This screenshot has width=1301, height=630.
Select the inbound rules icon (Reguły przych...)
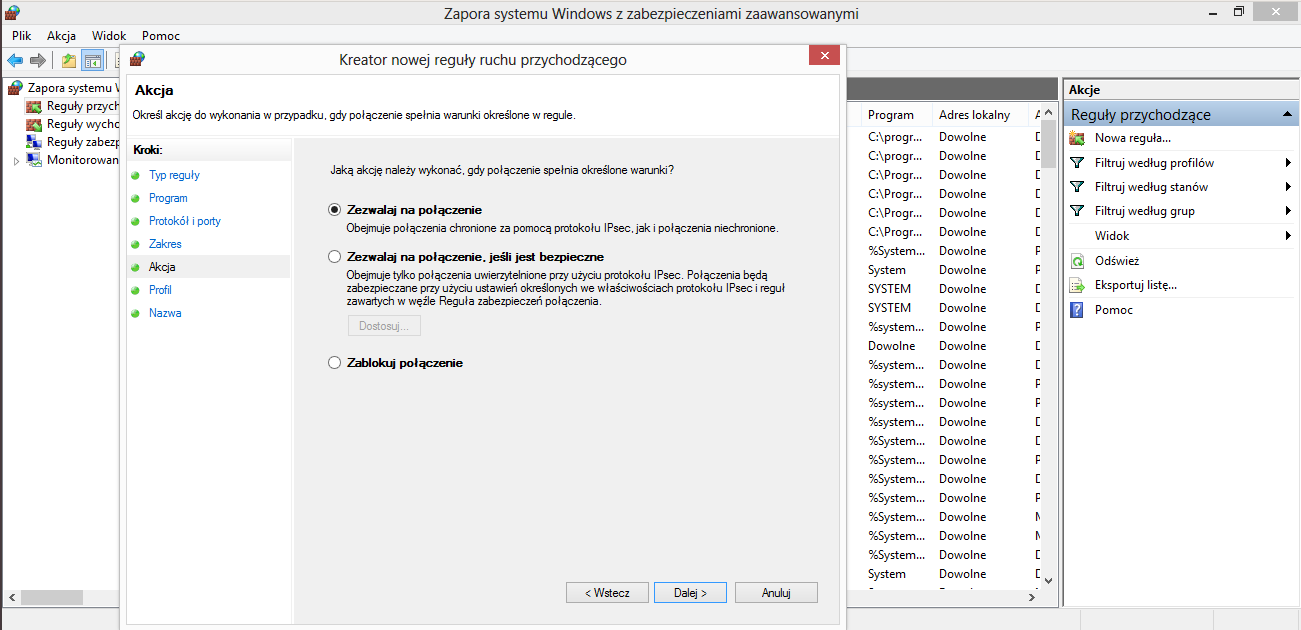(x=34, y=106)
